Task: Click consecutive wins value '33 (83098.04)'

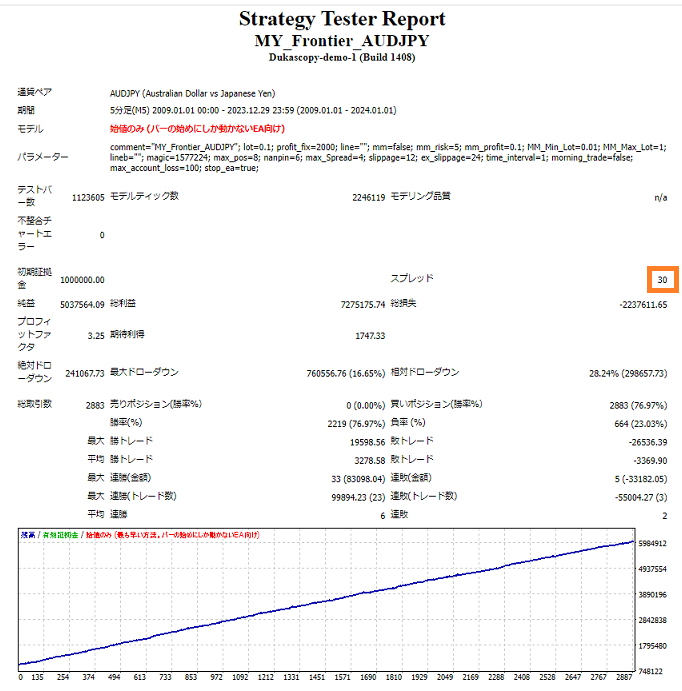Action: (x=358, y=479)
